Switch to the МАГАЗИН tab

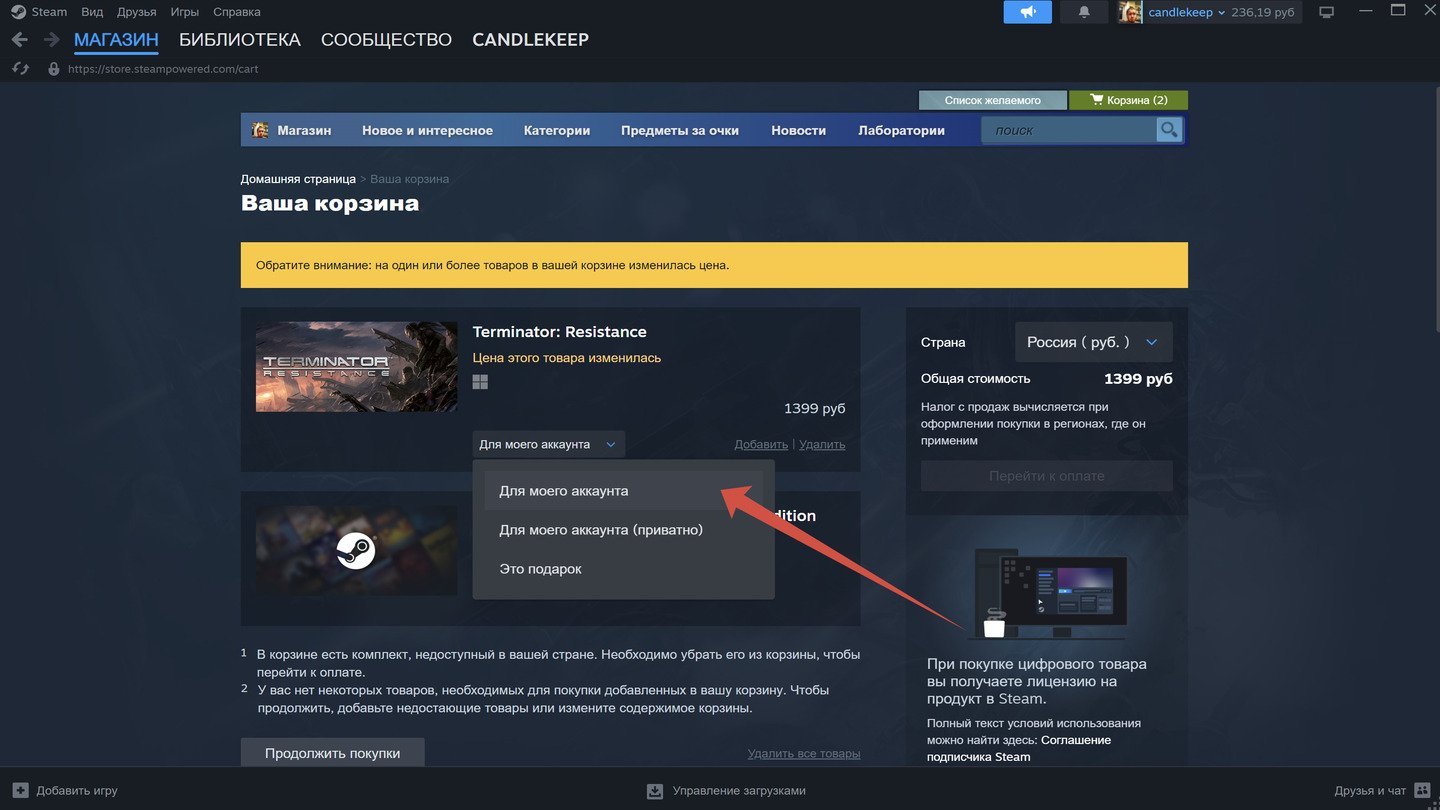pyautogui.click(x=116, y=40)
